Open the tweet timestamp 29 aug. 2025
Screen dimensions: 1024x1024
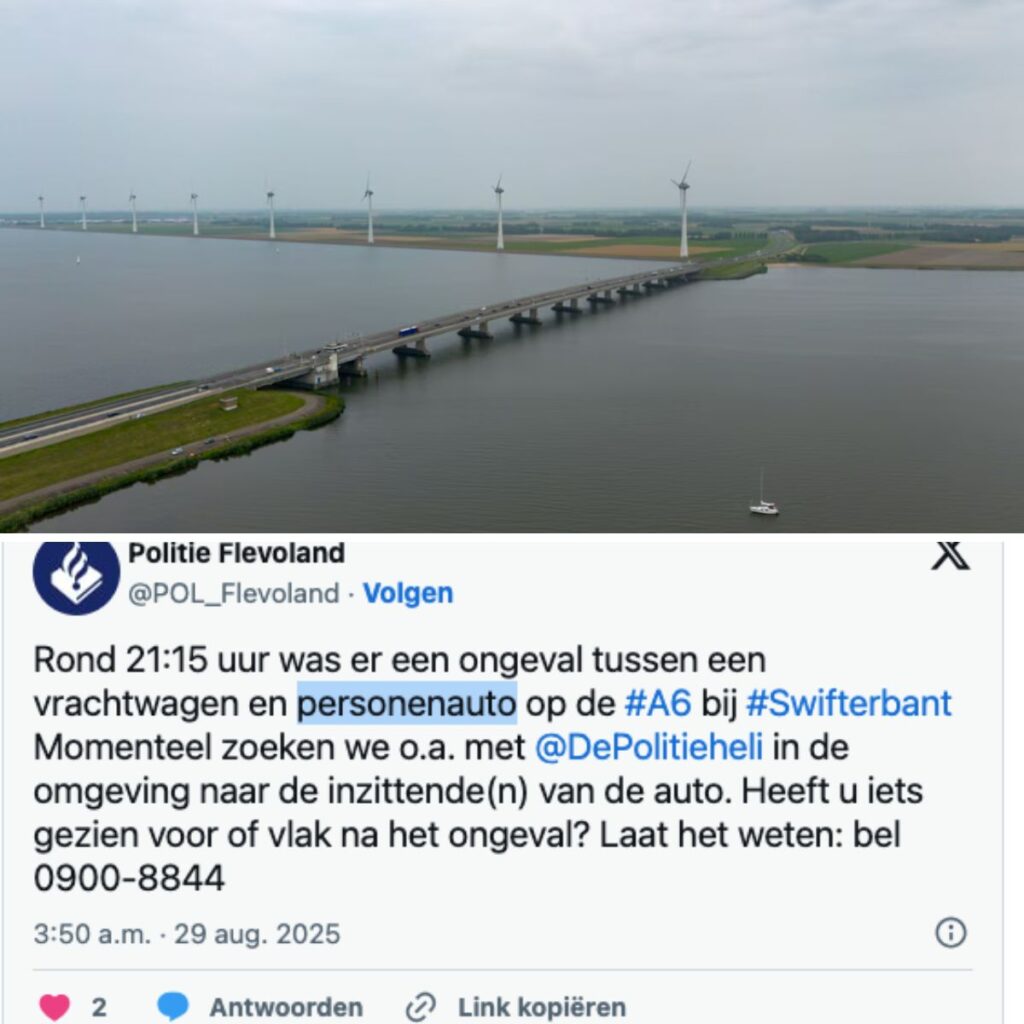pos(257,934)
